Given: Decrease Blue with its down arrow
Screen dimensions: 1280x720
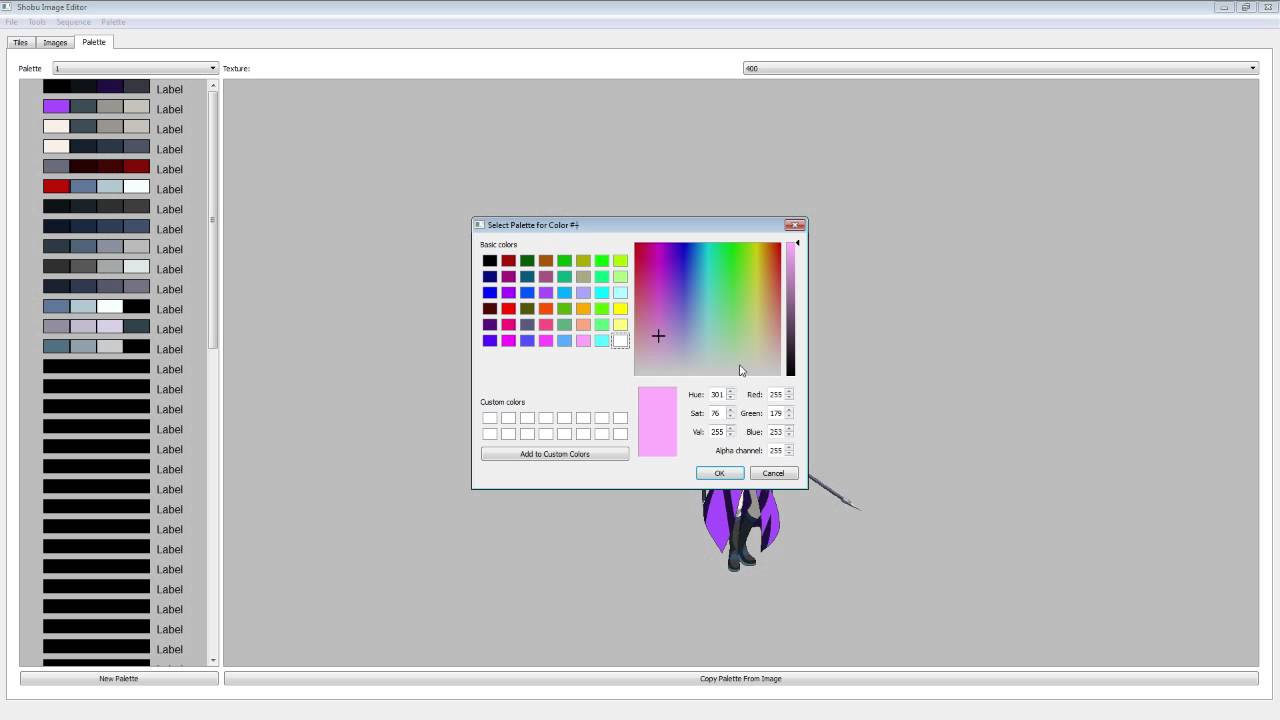Looking at the screenshot, I should pyautogui.click(x=790, y=435).
